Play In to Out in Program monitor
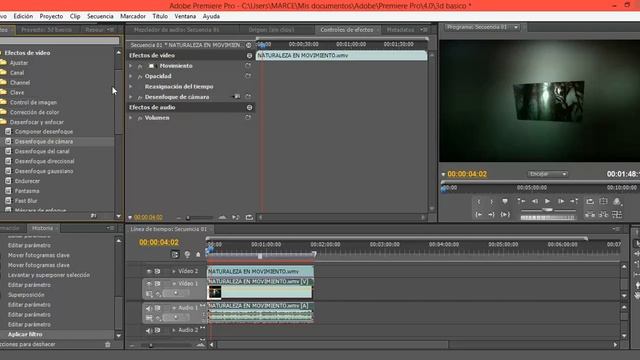Viewport: 640px width, 360px height. pos(505,214)
